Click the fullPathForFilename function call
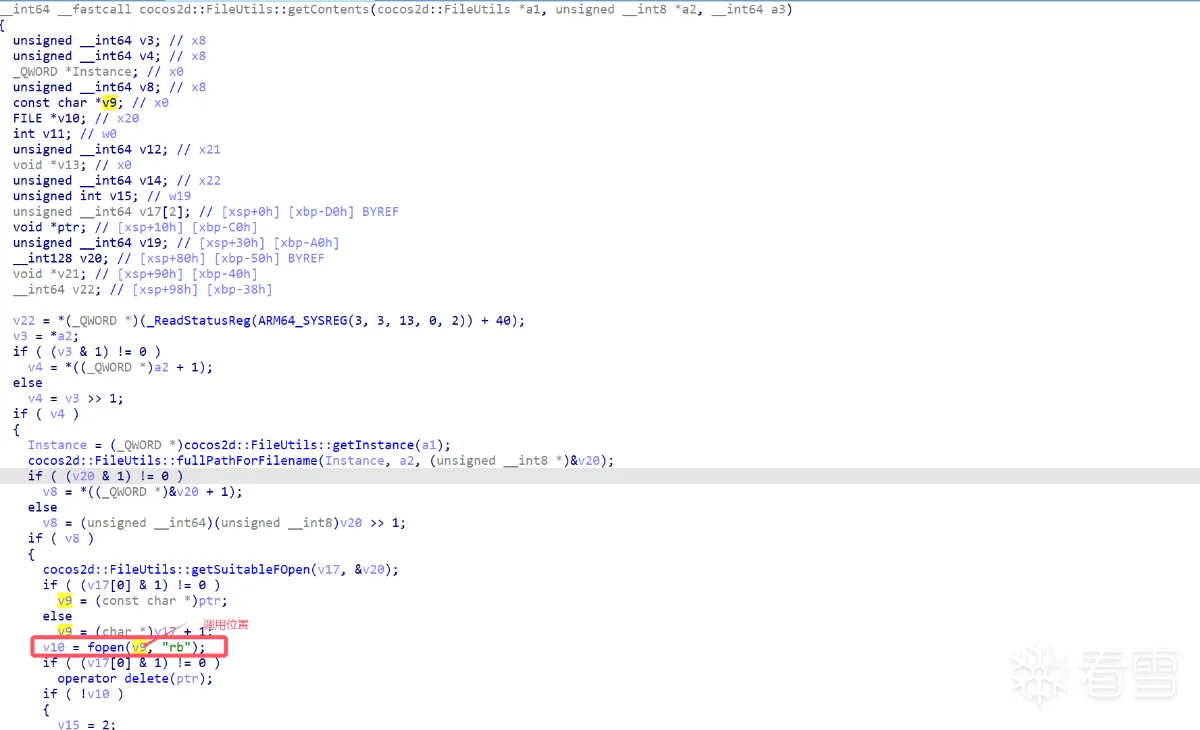Screen dimensions: 1200x730 click(321, 461)
